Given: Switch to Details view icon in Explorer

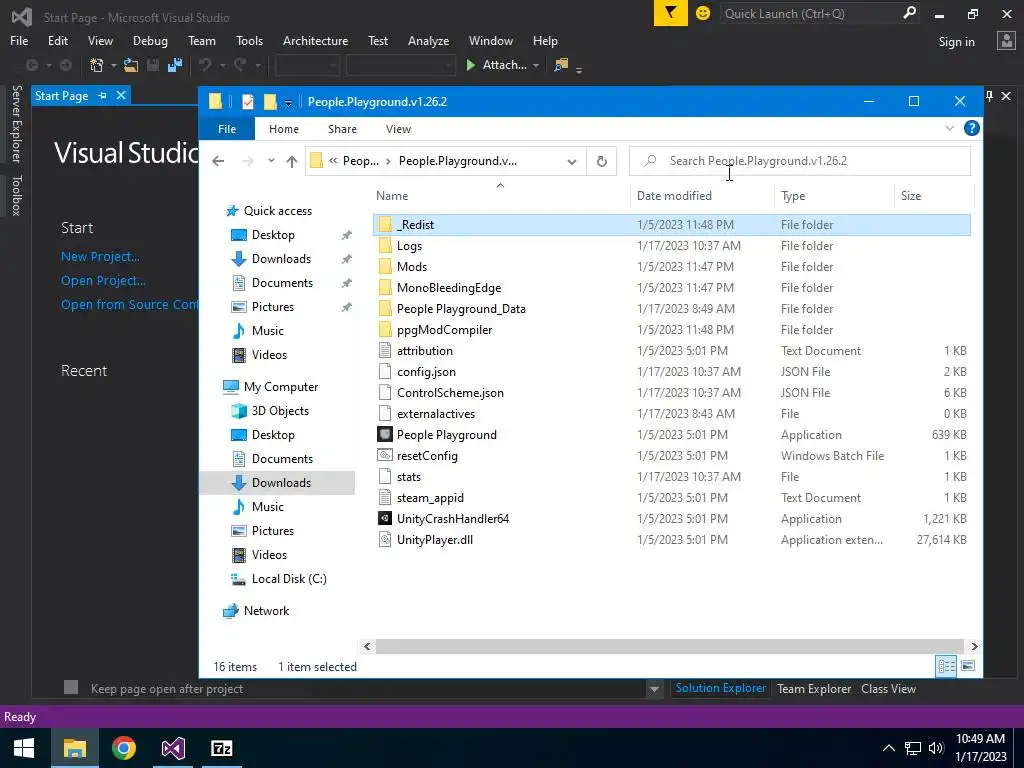Looking at the screenshot, I should click(x=946, y=665).
